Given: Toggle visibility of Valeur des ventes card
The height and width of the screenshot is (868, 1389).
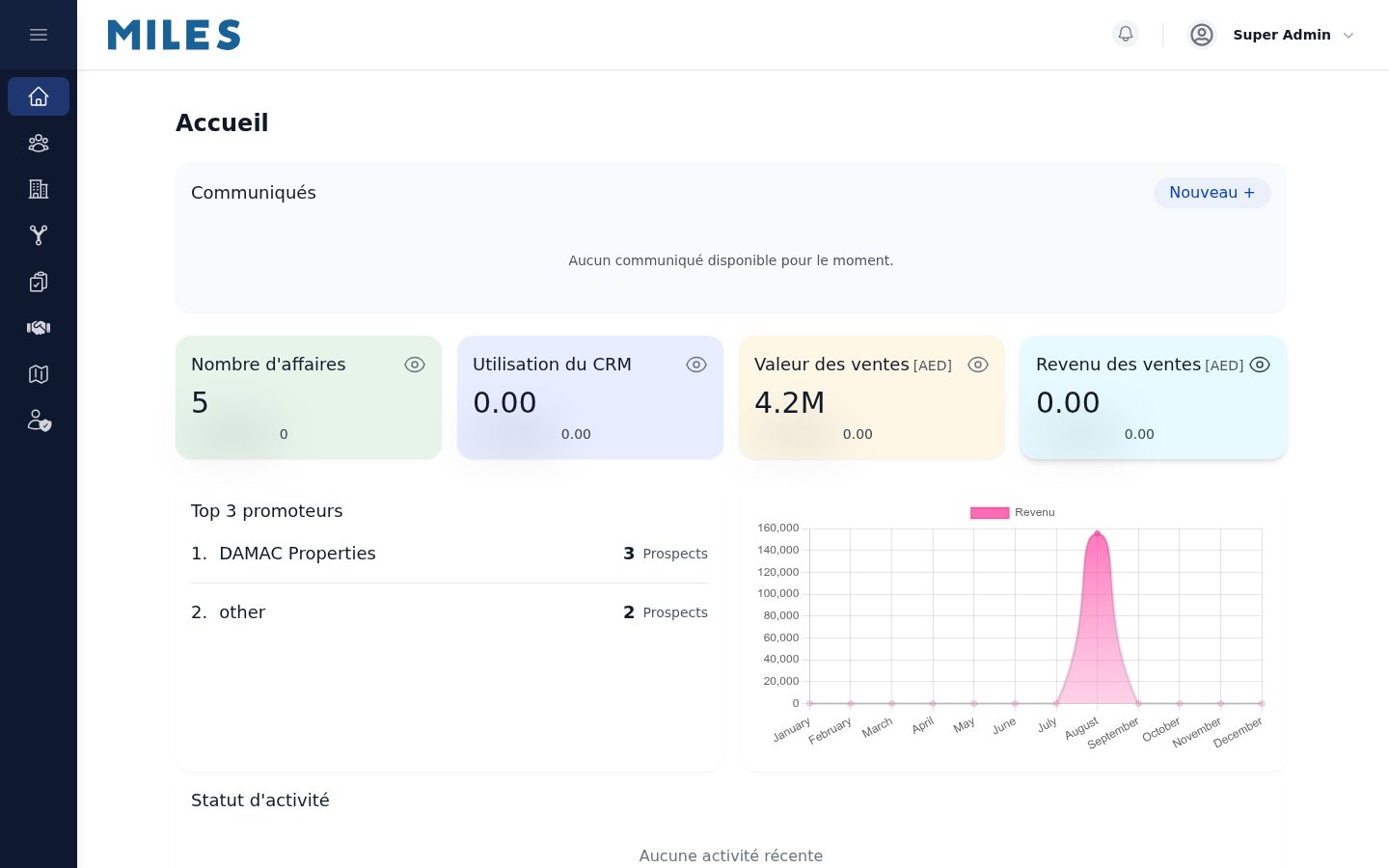Looking at the screenshot, I should (x=978, y=365).
